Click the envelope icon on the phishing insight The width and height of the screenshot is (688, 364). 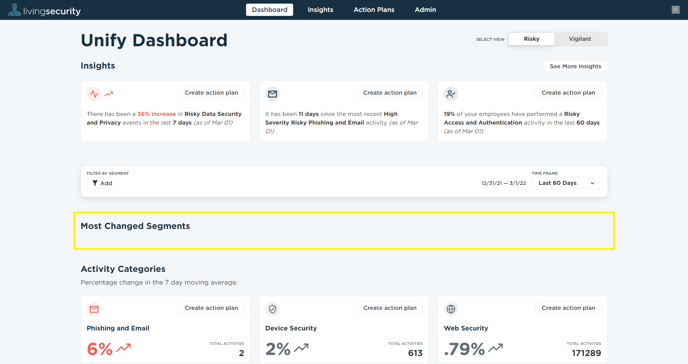[x=272, y=94]
